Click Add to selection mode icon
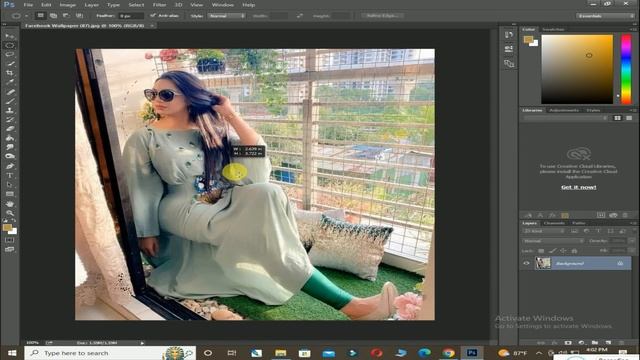The height and width of the screenshot is (360, 640). point(53,16)
